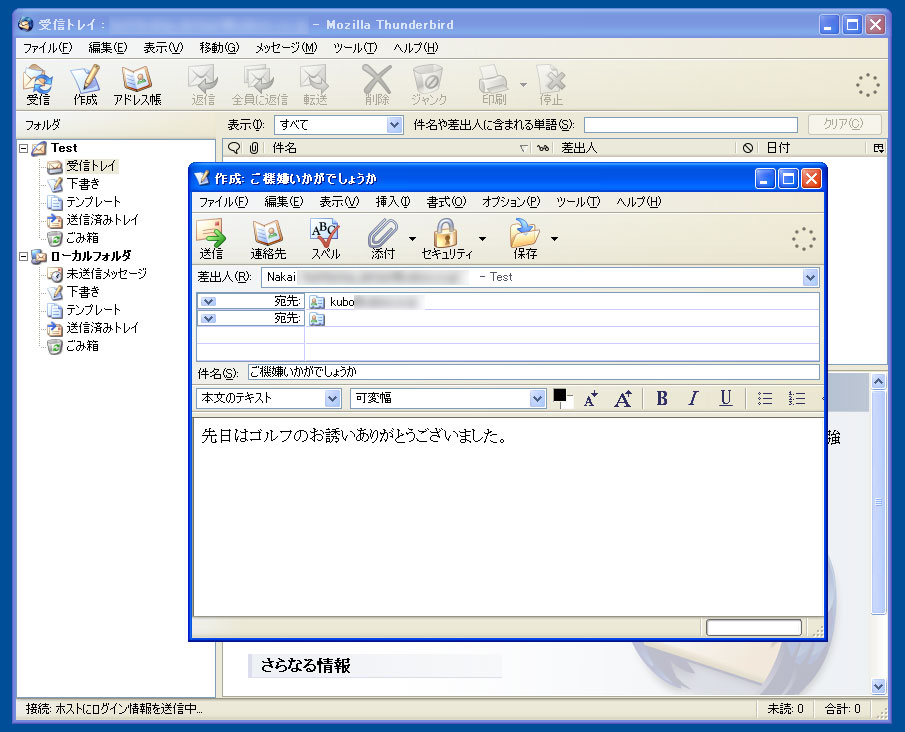Open the first 宛先 recipient type dropdown
The width and height of the screenshot is (905, 732).
209,301
